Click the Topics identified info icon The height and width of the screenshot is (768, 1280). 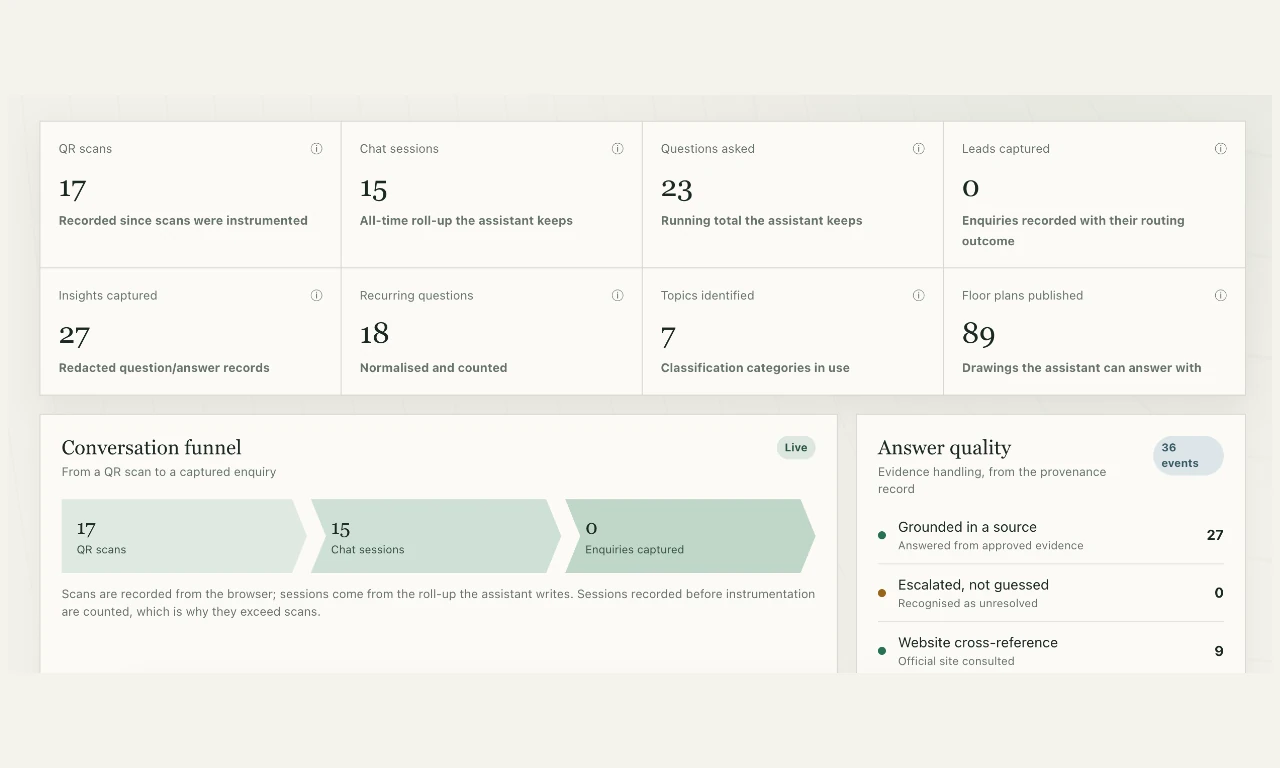pyautogui.click(x=918, y=296)
